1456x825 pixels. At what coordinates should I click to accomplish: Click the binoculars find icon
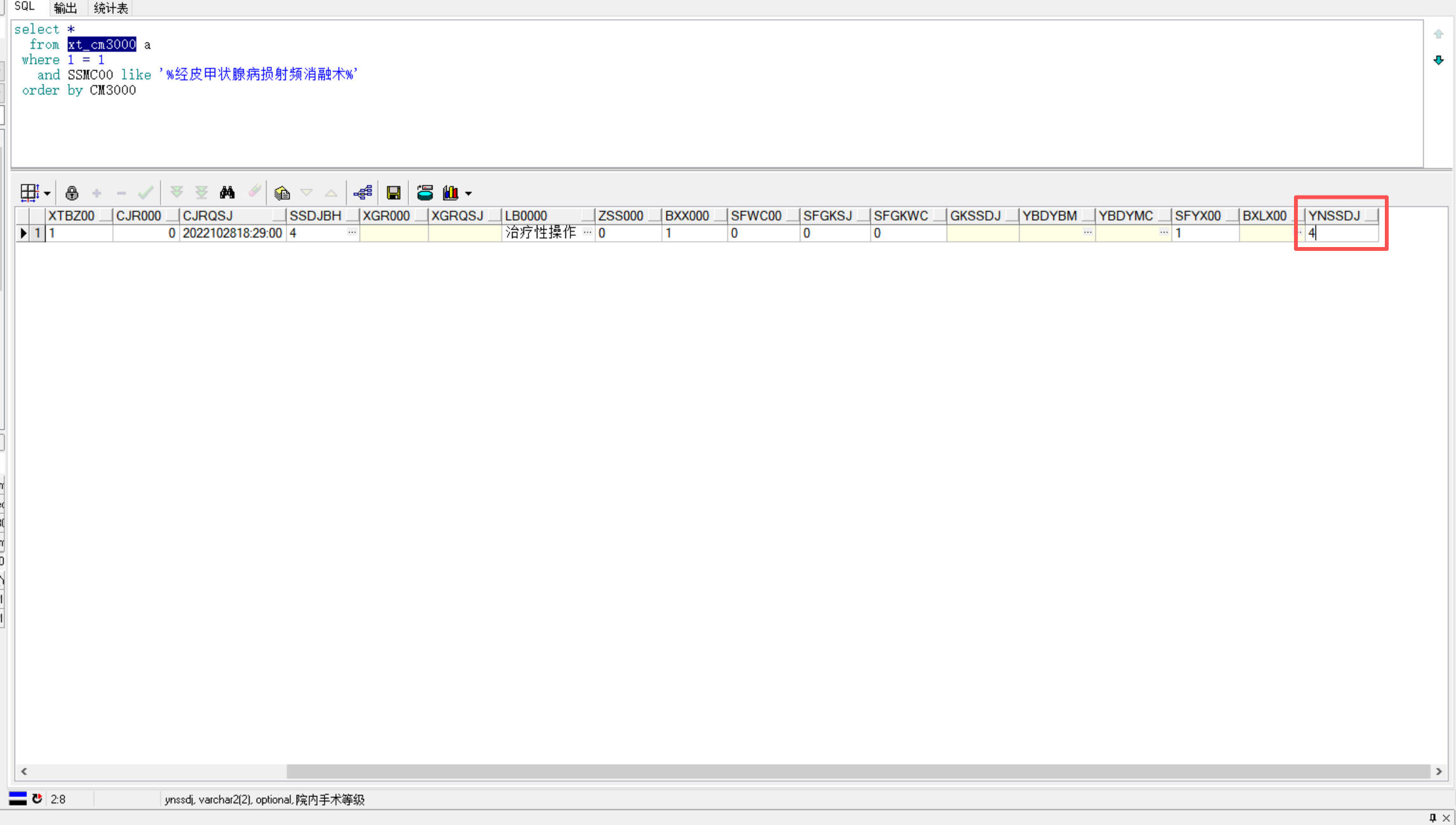coord(227,192)
